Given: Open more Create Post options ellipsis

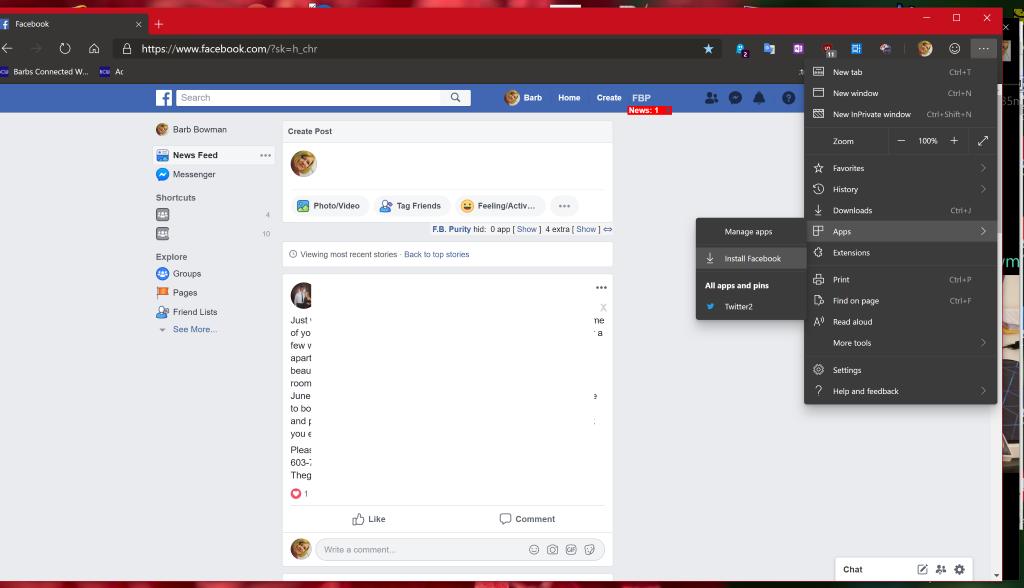Looking at the screenshot, I should (x=564, y=206).
